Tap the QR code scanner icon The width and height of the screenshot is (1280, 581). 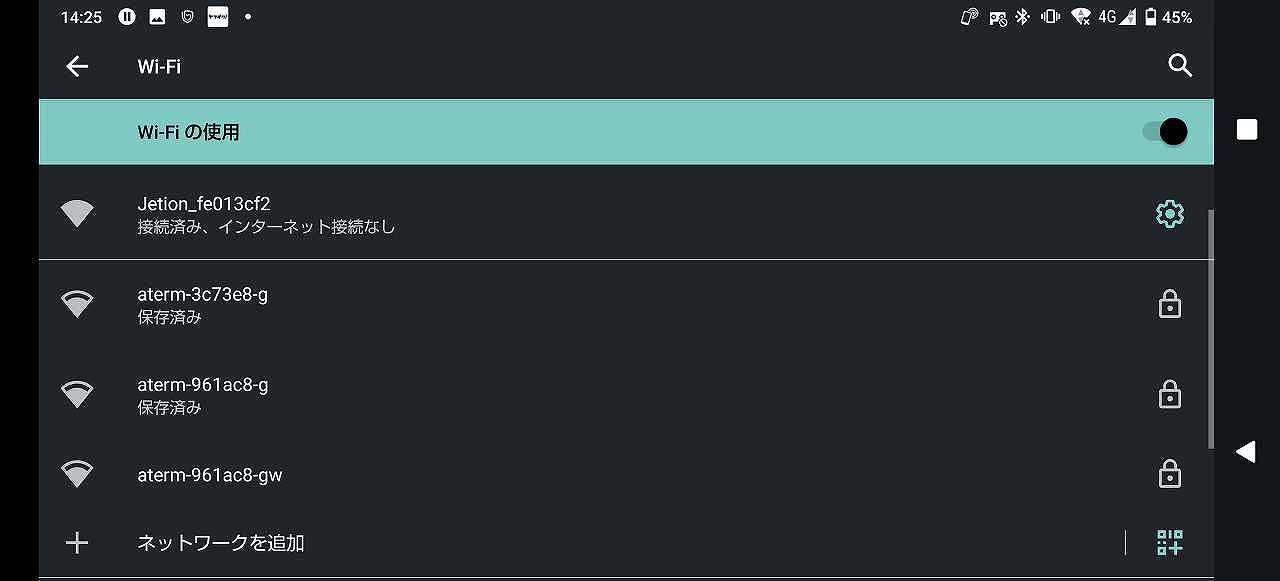pos(1169,543)
